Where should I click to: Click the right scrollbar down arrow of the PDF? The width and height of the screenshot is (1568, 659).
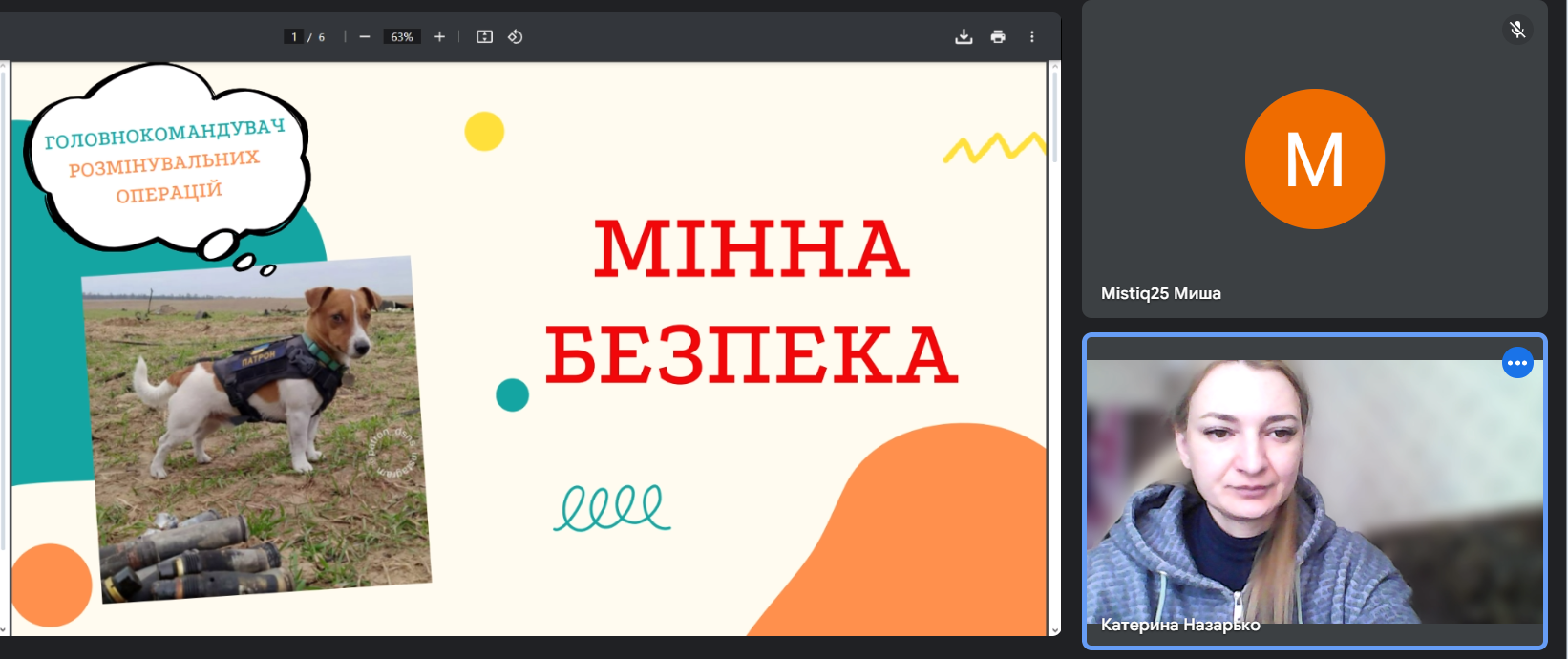point(1054,629)
